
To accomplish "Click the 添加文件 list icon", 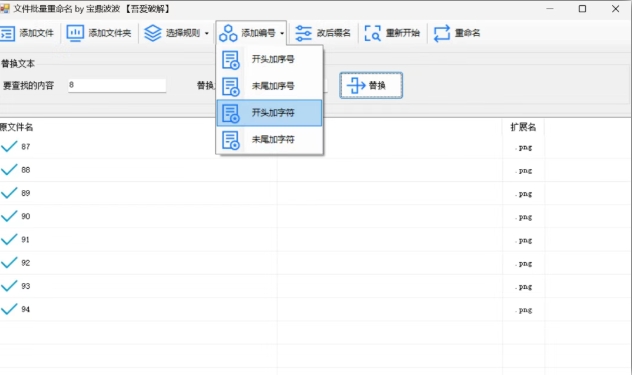I will [7, 33].
